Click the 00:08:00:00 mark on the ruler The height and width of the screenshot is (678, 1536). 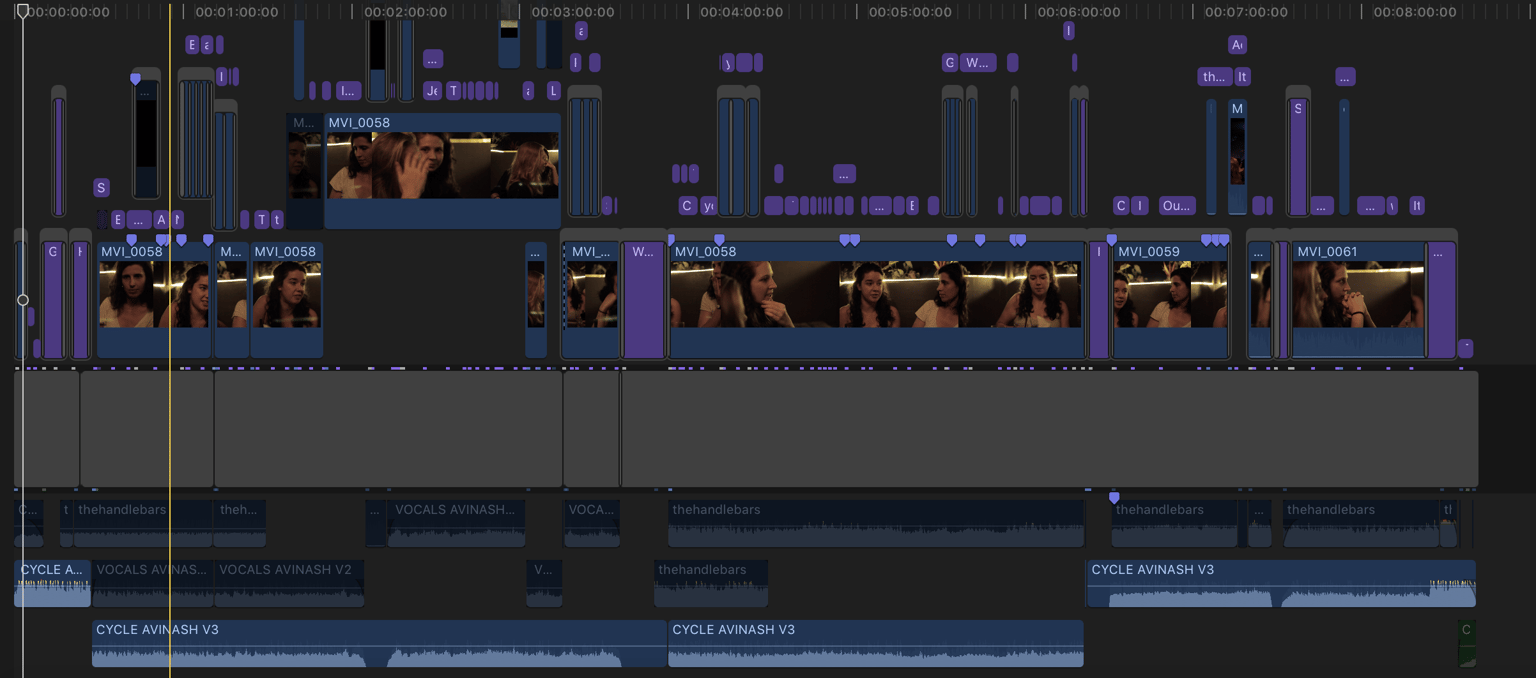[x=1414, y=12]
